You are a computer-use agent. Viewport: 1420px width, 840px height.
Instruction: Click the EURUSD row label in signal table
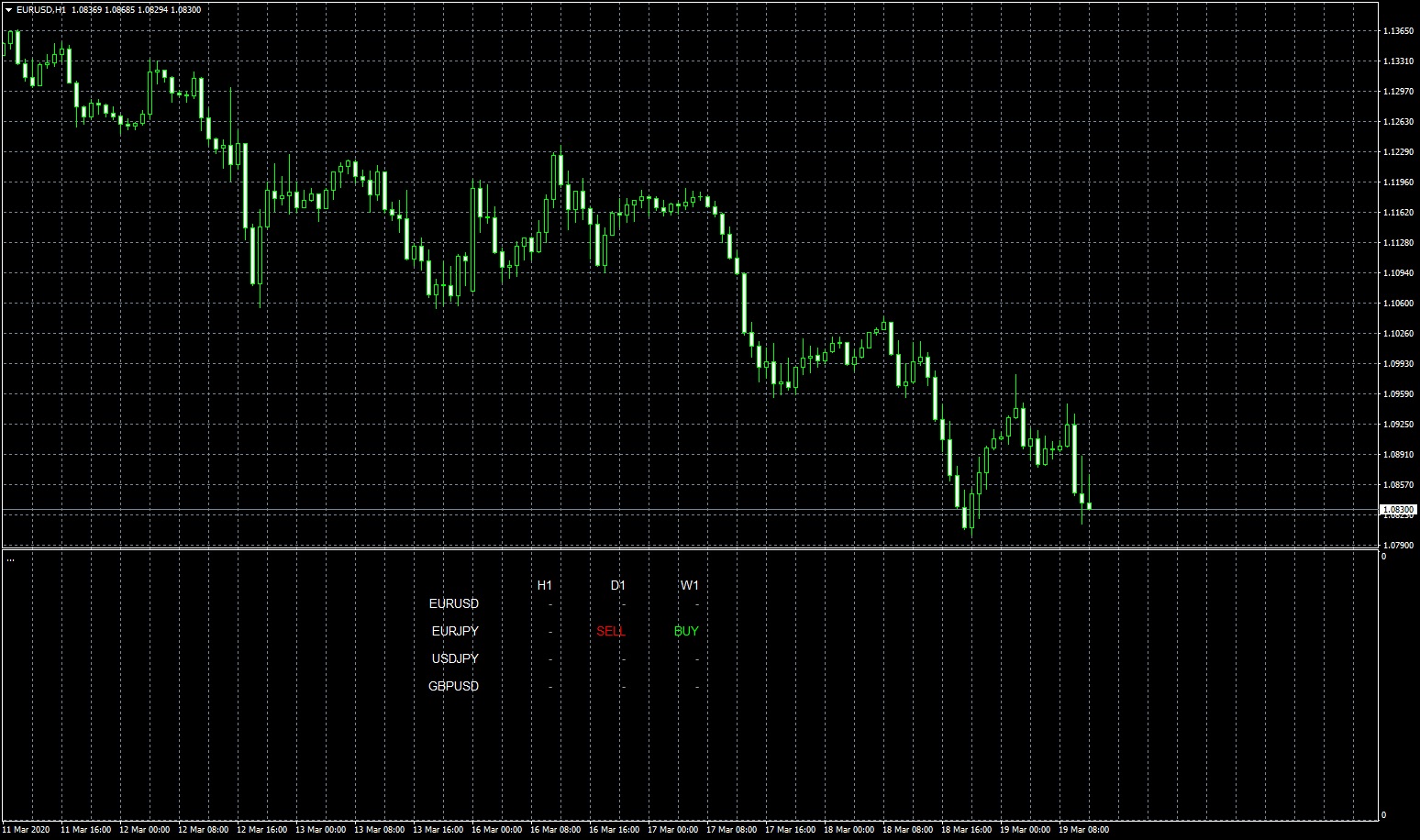point(454,603)
